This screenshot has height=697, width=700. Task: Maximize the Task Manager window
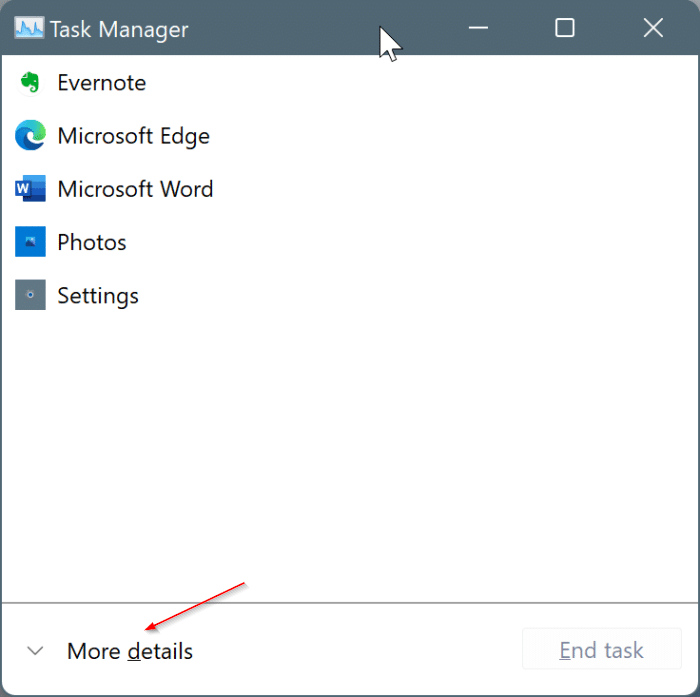coord(565,28)
